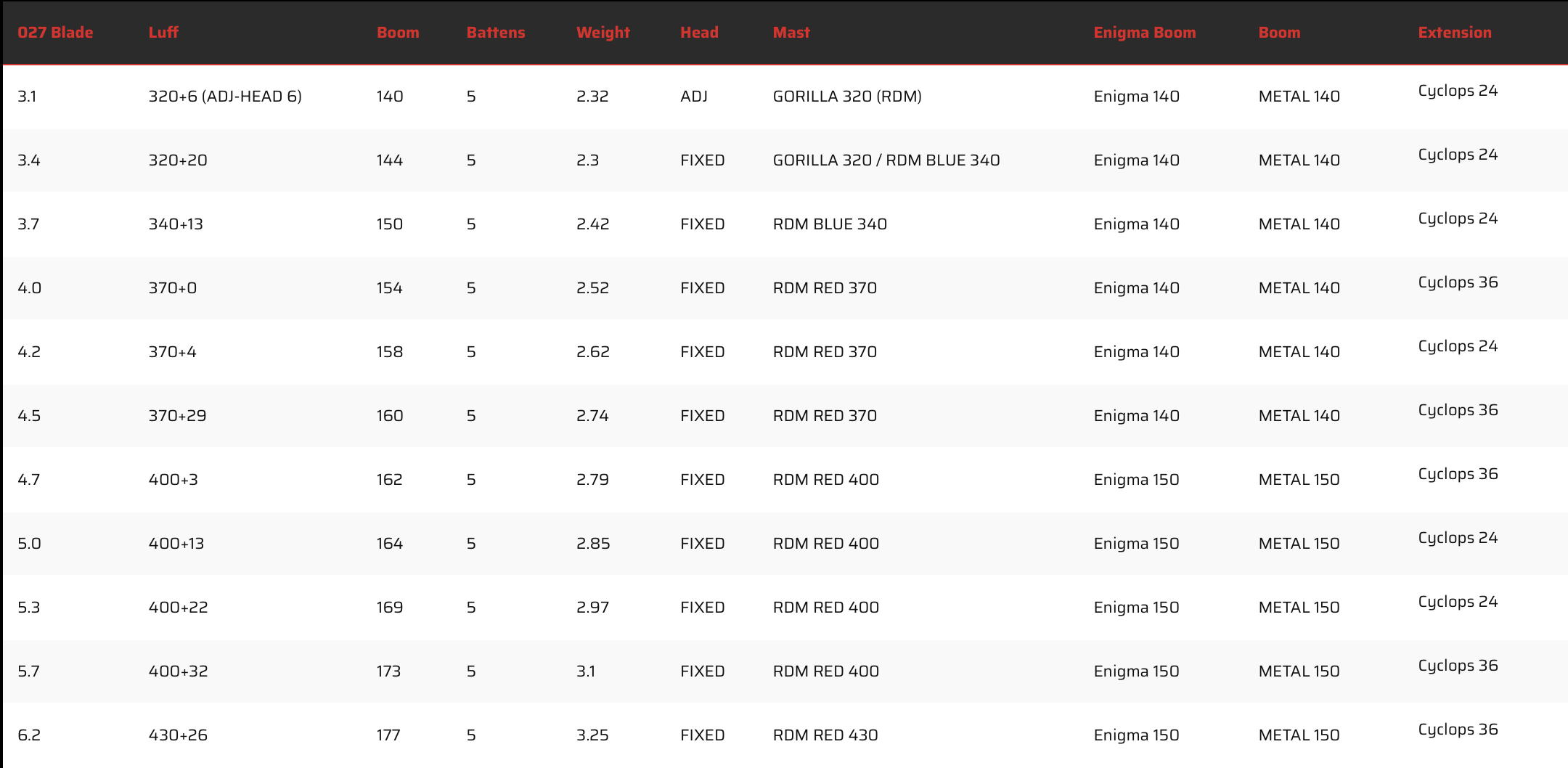1568x768 pixels.
Task: Select blade size "6.2"
Action: pos(29,735)
